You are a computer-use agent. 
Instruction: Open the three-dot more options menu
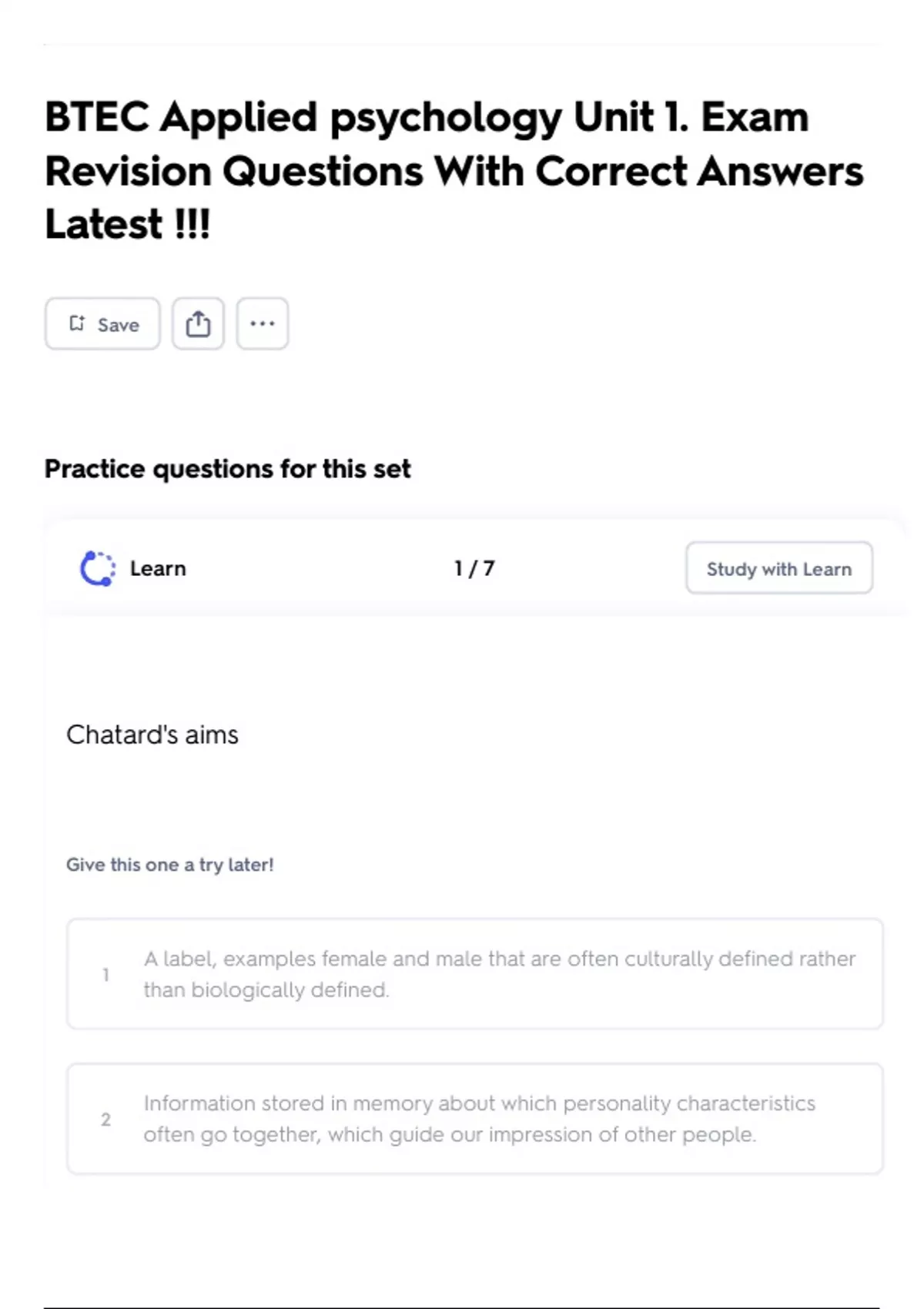(263, 323)
